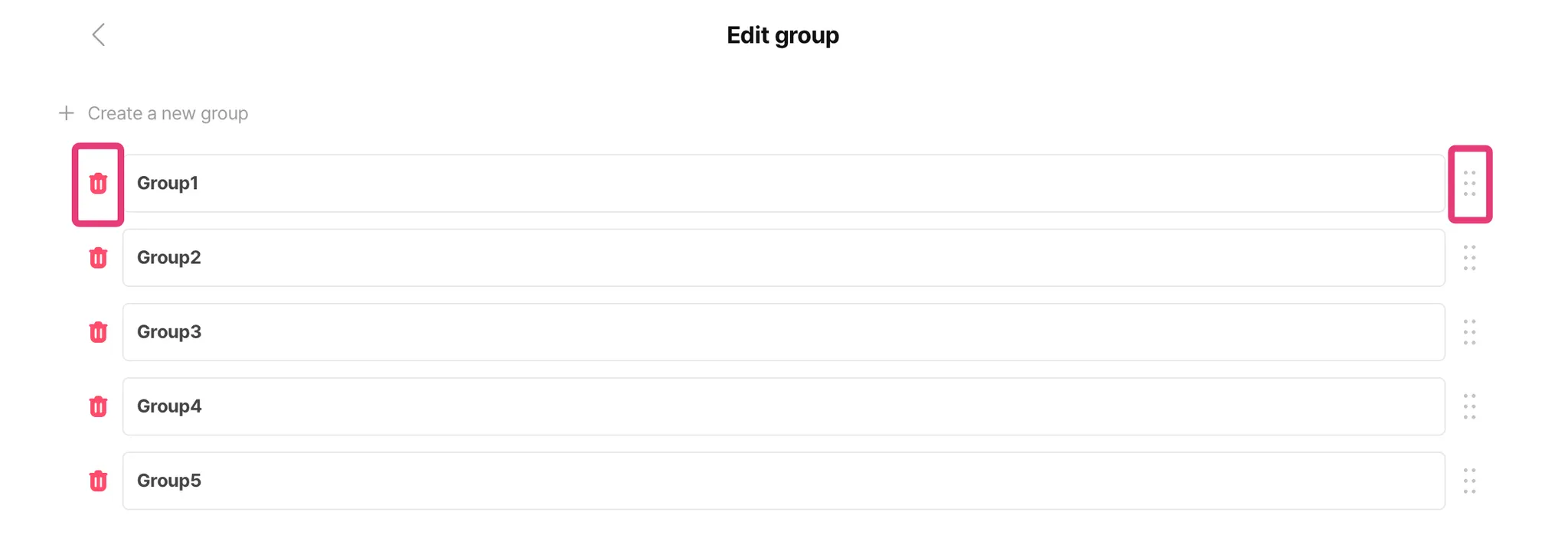Edit the Group3 name field
1568x538 pixels.
pos(782,332)
